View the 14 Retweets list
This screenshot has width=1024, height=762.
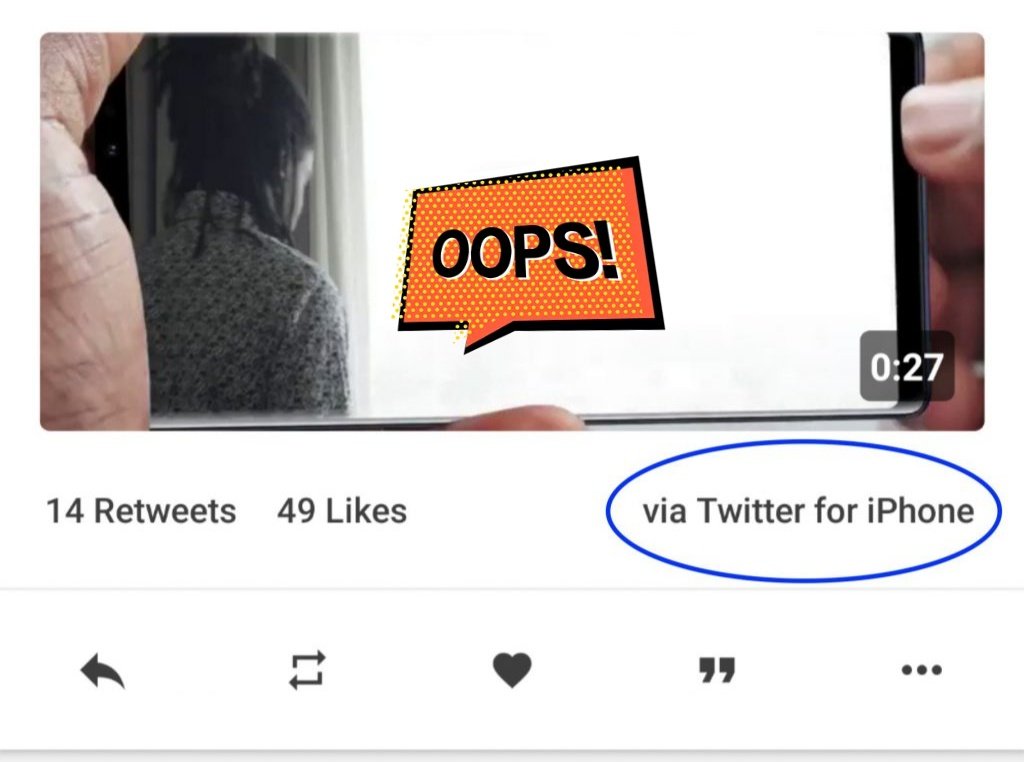(x=141, y=511)
